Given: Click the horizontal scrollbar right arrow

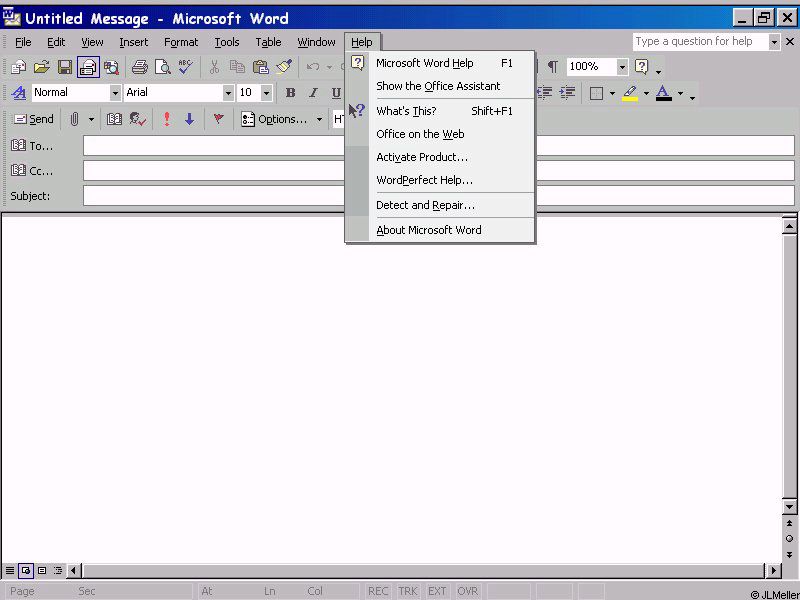Looking at the screenshot, I should click(x=773, y=570).
